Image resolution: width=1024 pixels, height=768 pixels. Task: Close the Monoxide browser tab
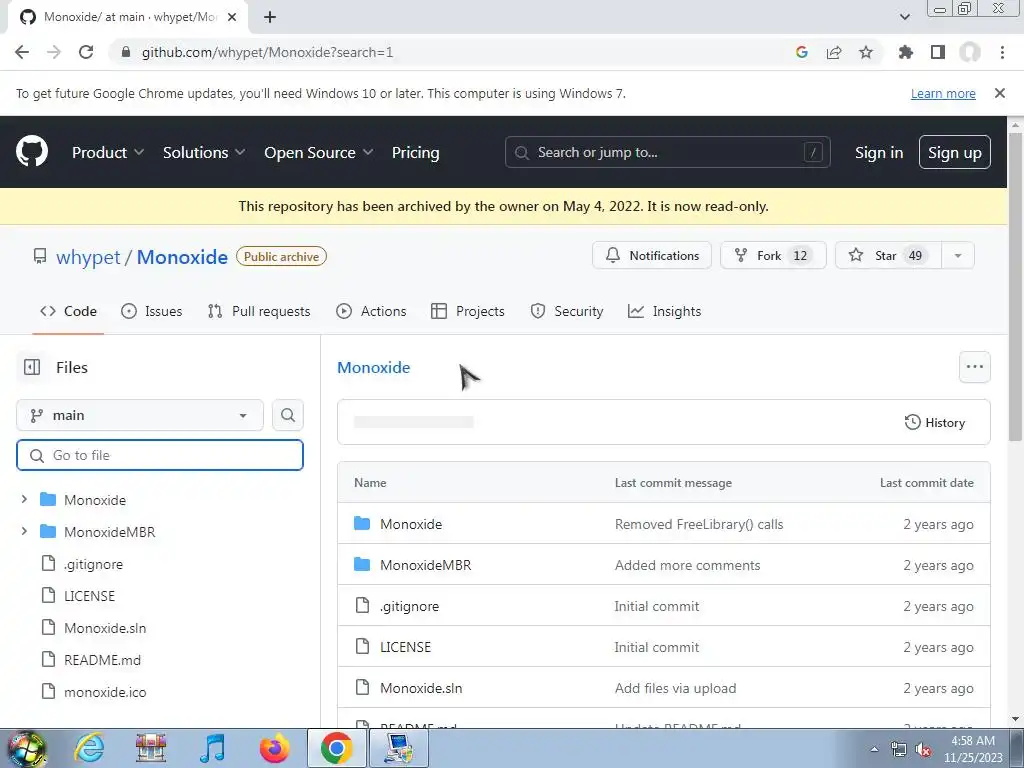[232, 17]
